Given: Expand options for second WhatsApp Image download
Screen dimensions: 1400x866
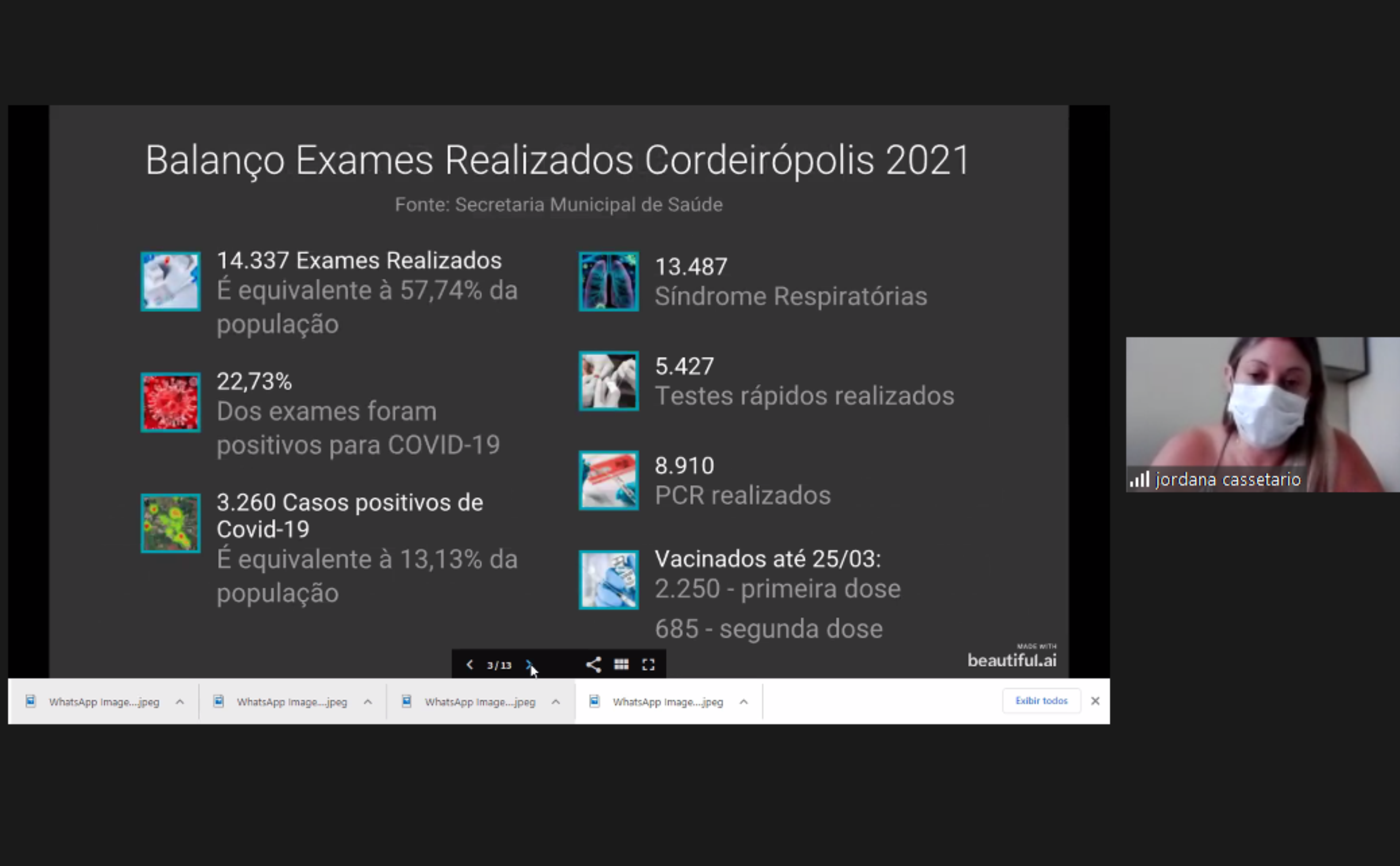Looking at the screenshot, I should point(367,701).
